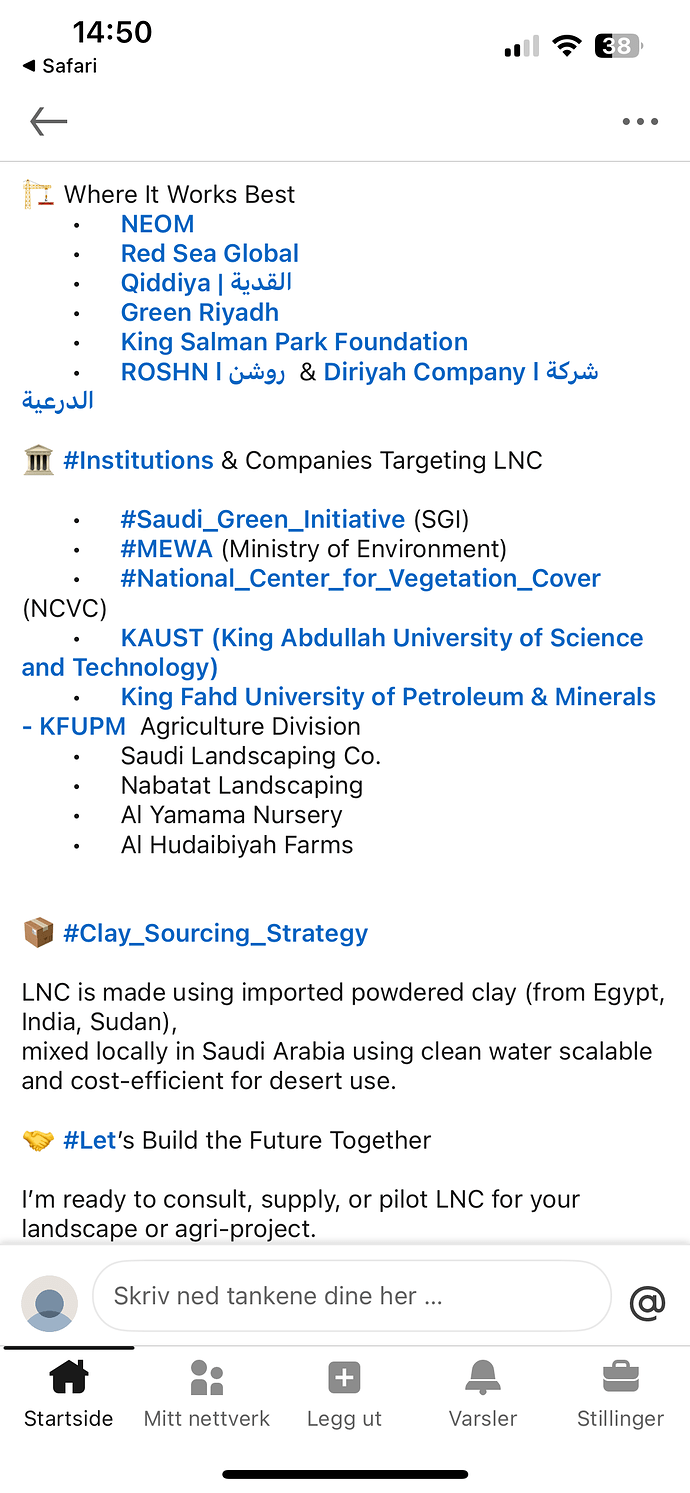Return to Safari via status bar
690x1493 pixels.
tap(60, 66)
